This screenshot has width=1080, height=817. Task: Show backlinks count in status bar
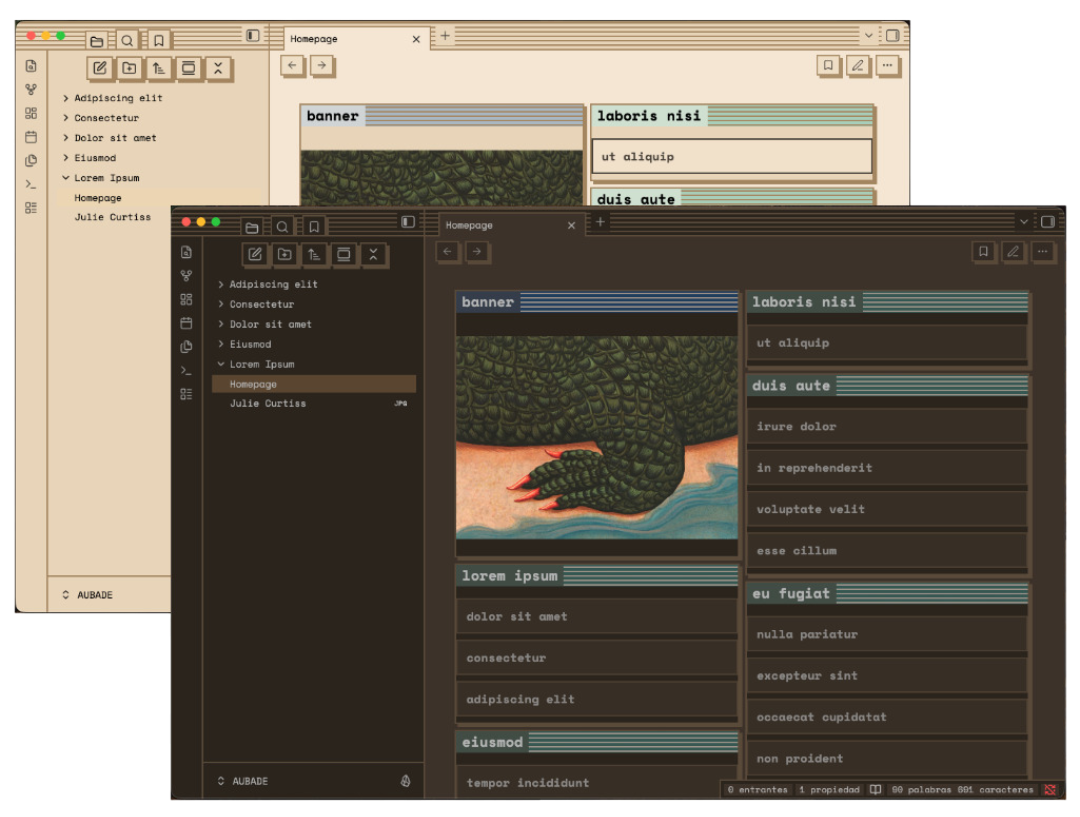(757, 789)
